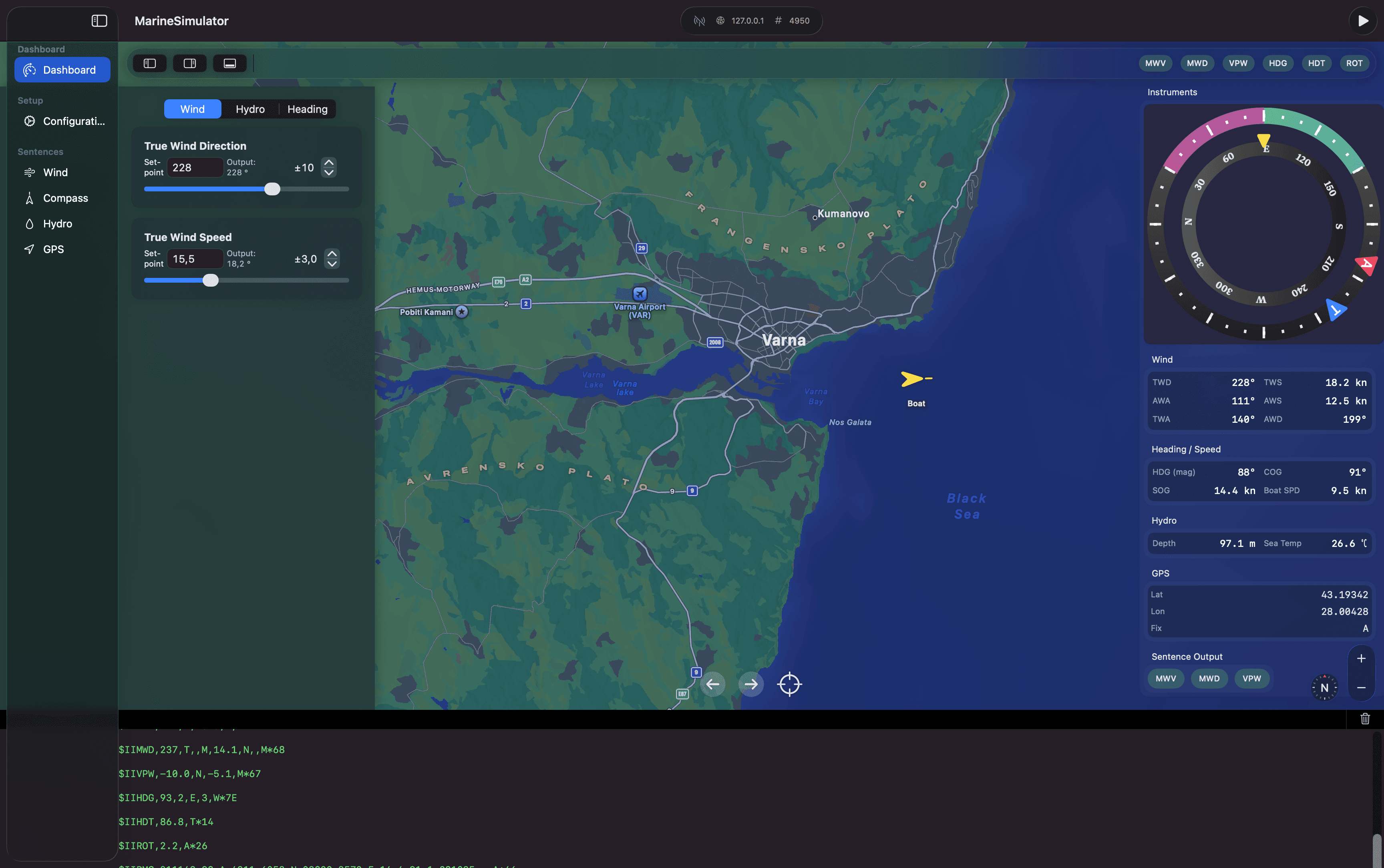Toggle the ROT sentence output
Screen dimensions: 1384x868
pyautogui.click(x=1354, y=63)
